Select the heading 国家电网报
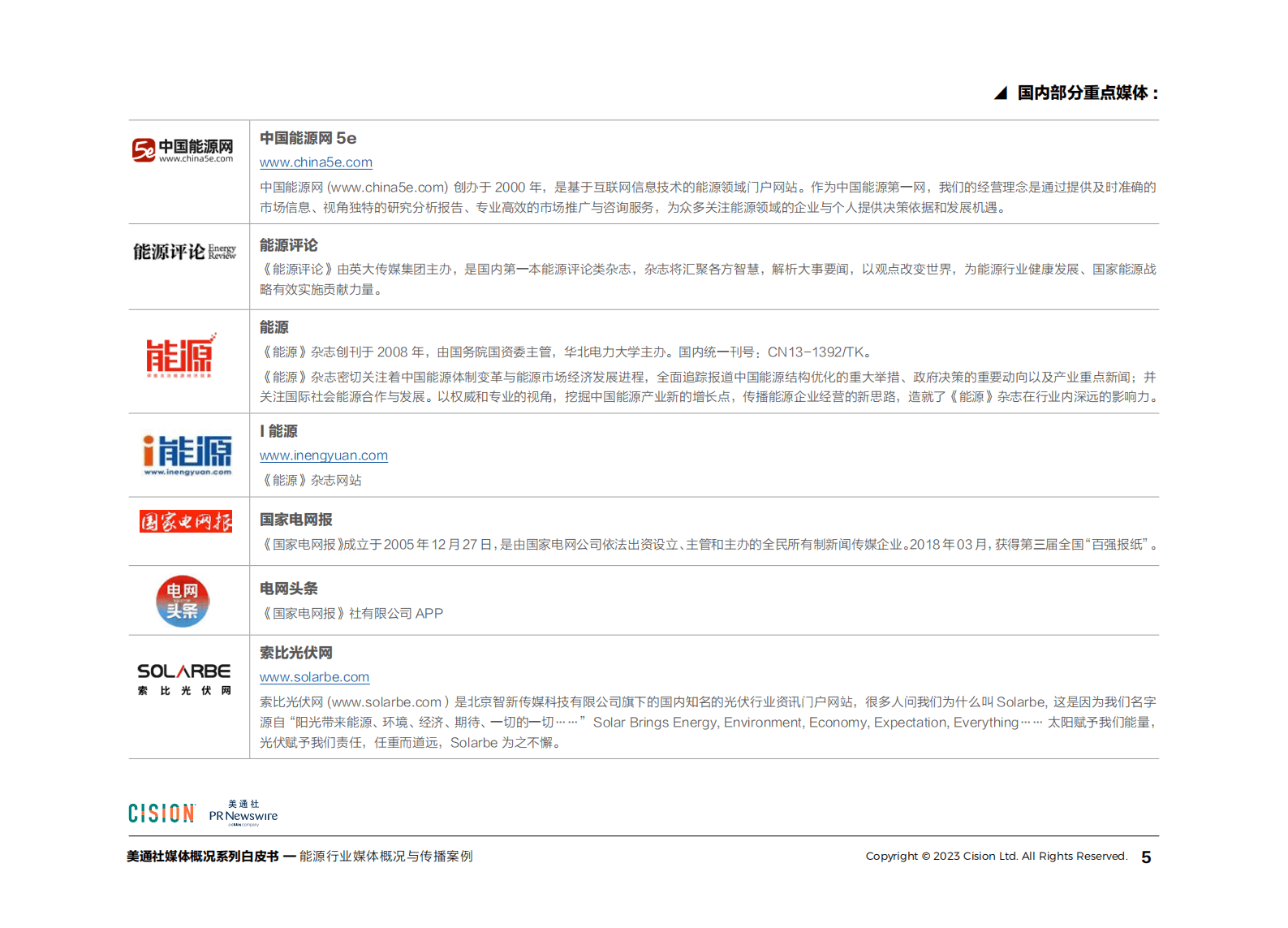The width and height of the screenshot is (1288, 928). (x=296, y=520)
